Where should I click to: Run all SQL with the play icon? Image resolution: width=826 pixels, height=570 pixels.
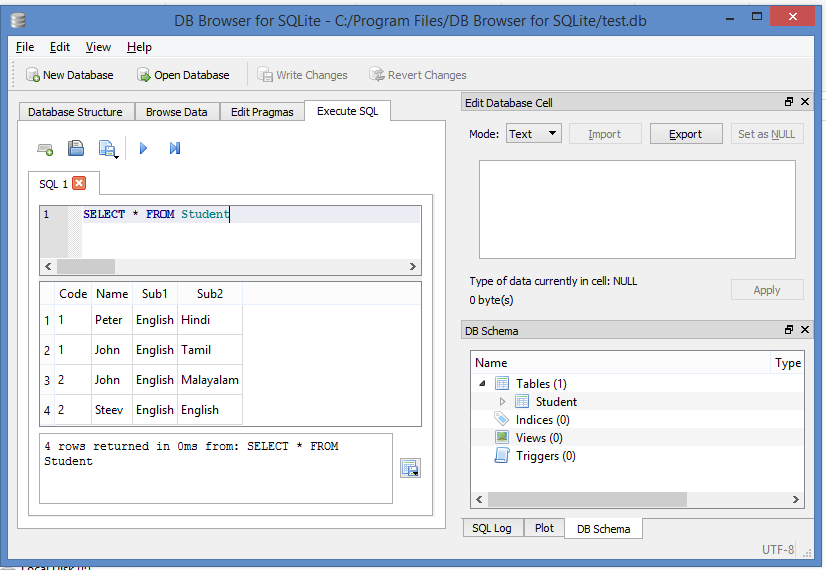[143, 149]
